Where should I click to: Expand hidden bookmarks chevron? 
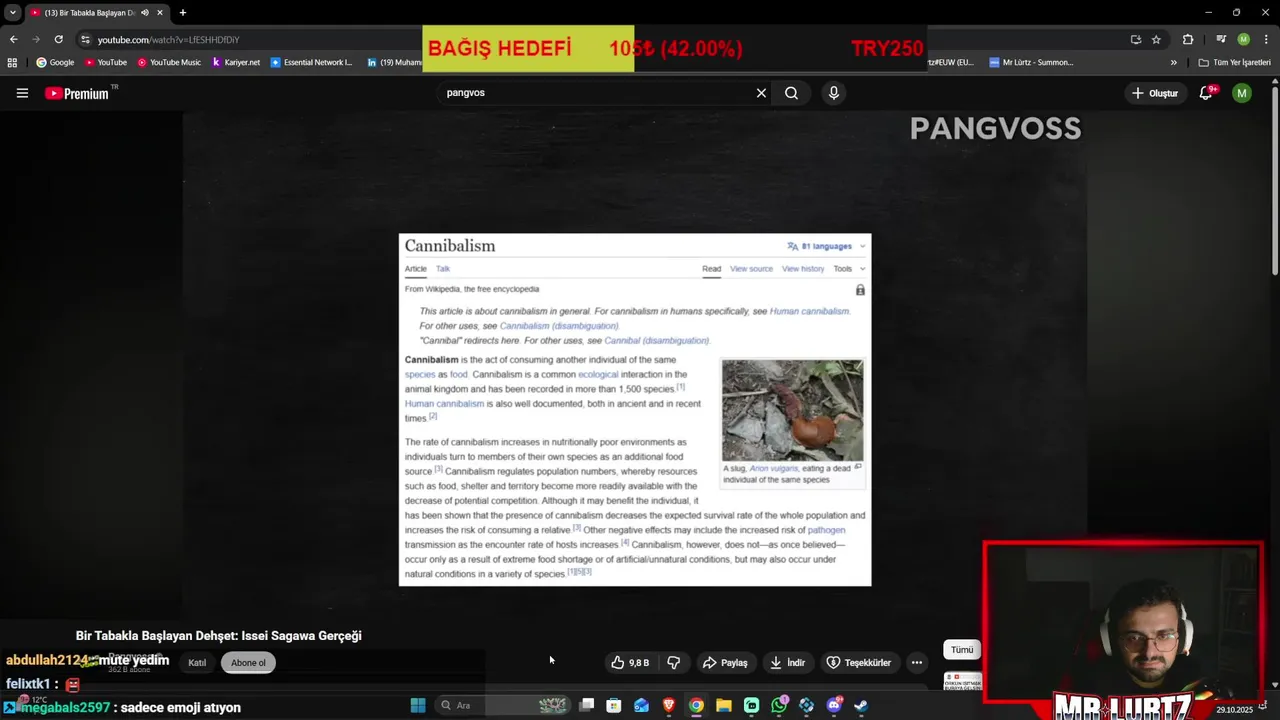pos(1174,62)
